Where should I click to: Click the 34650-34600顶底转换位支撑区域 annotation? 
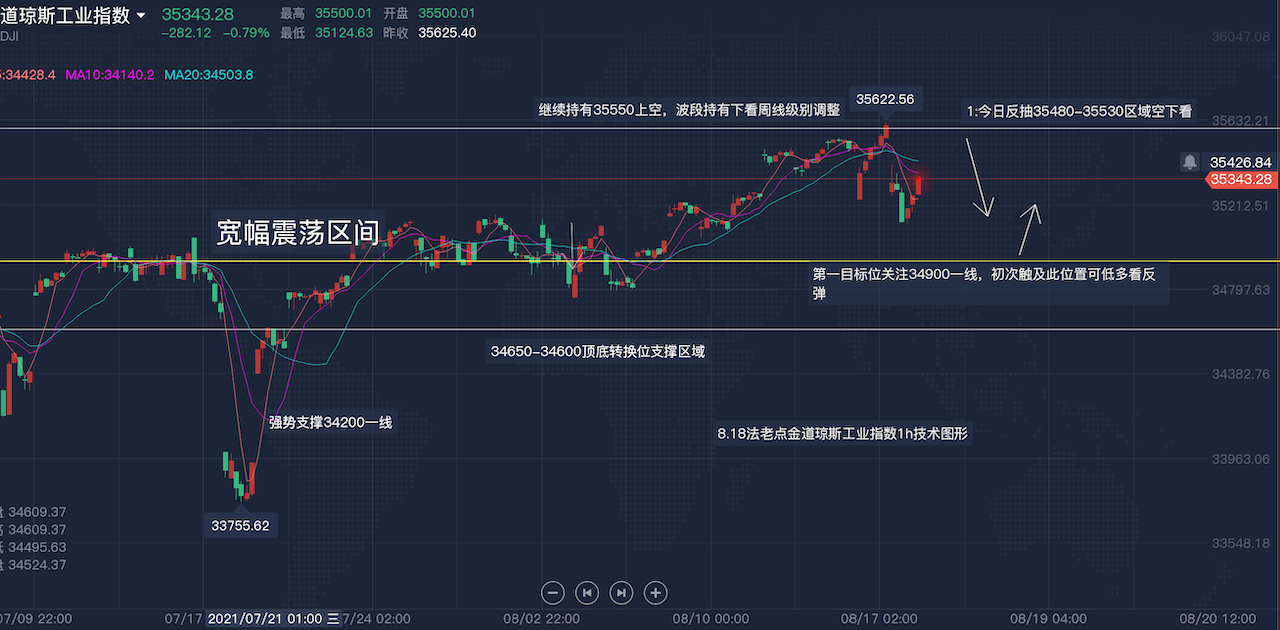coord(597,351)
